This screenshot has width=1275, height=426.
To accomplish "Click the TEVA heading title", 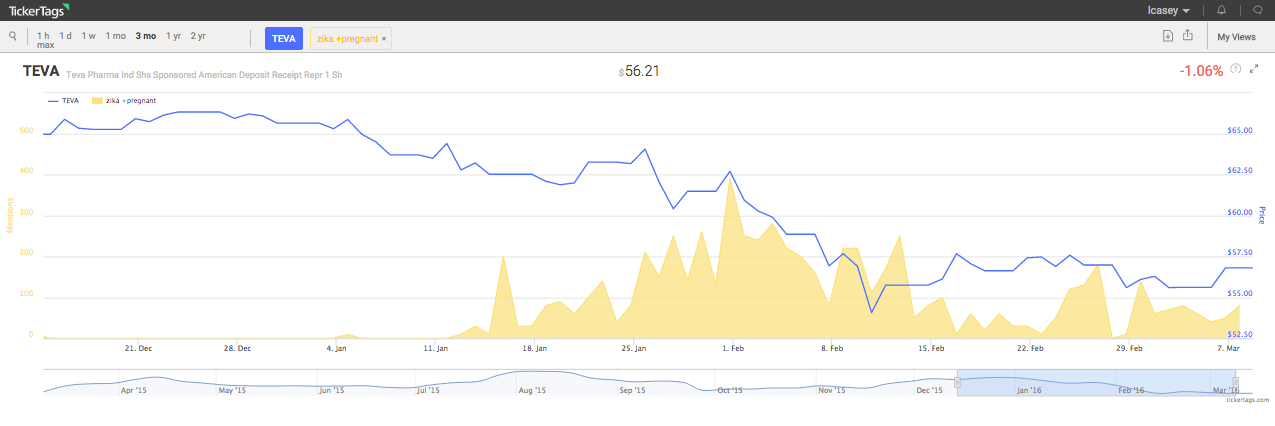I will (x=40, y=71).
